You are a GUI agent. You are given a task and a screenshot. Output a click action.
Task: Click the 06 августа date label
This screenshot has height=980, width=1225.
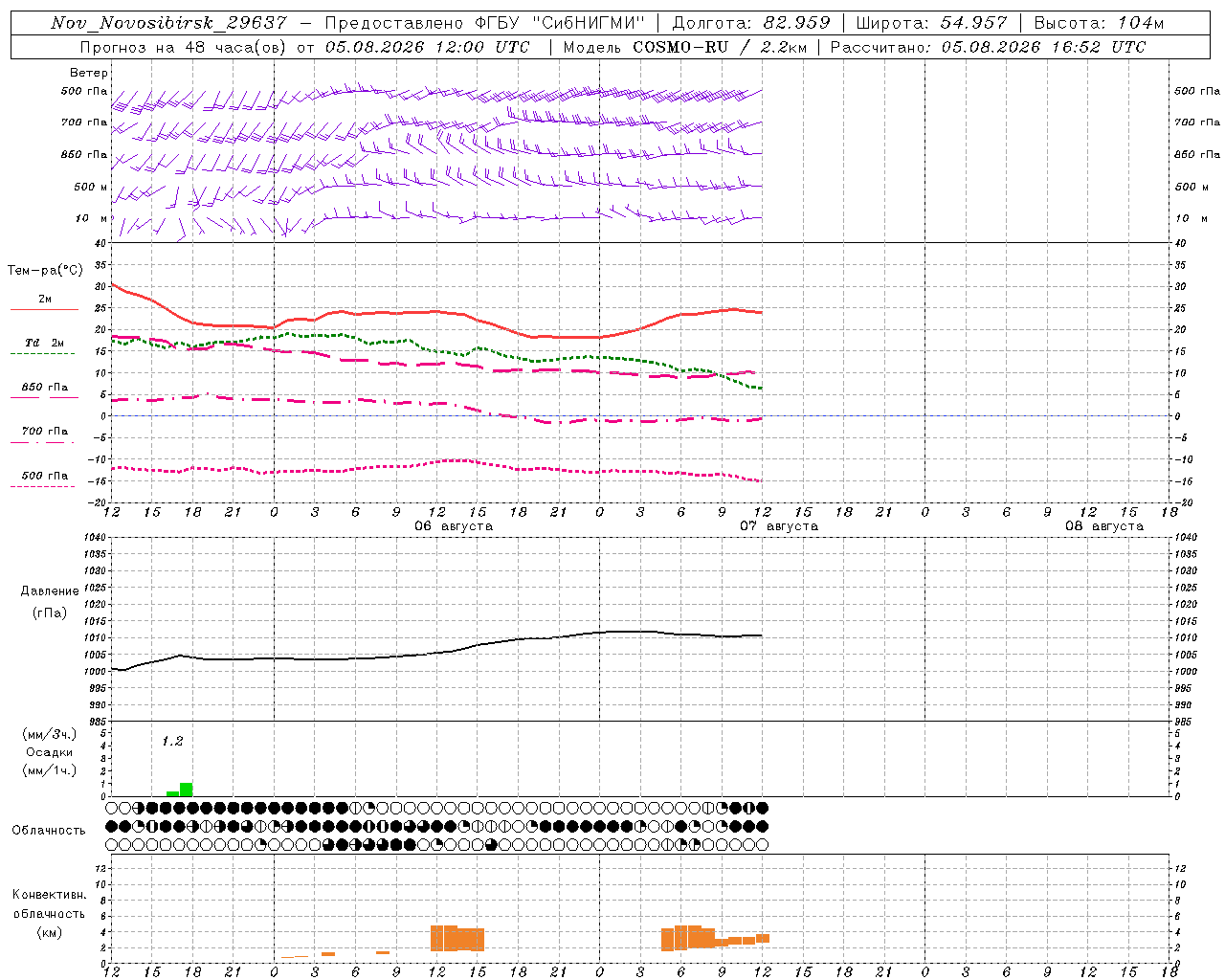[x=454, y=526]
